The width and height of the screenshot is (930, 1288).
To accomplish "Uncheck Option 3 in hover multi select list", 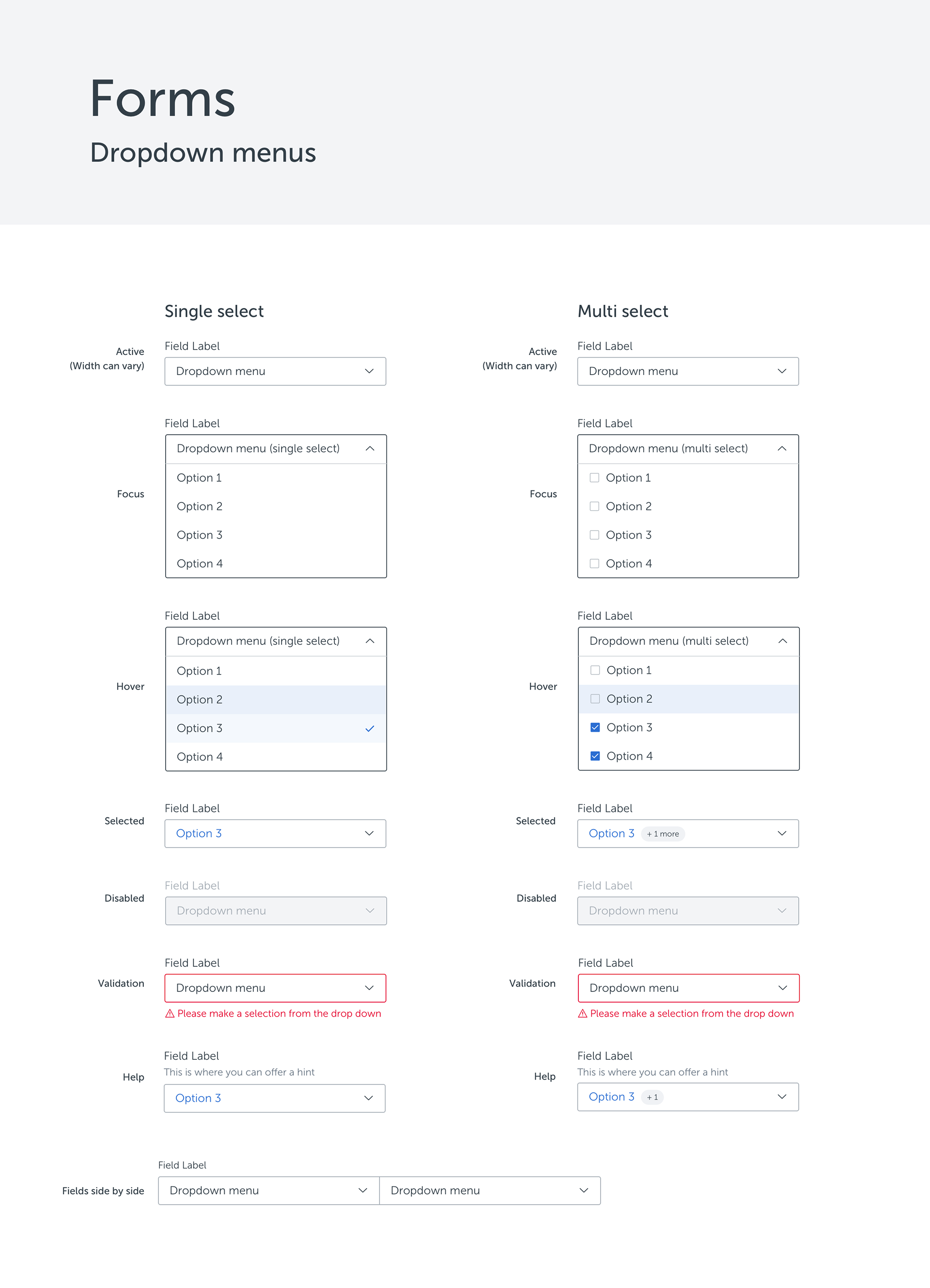I will (x=595, y=727).
